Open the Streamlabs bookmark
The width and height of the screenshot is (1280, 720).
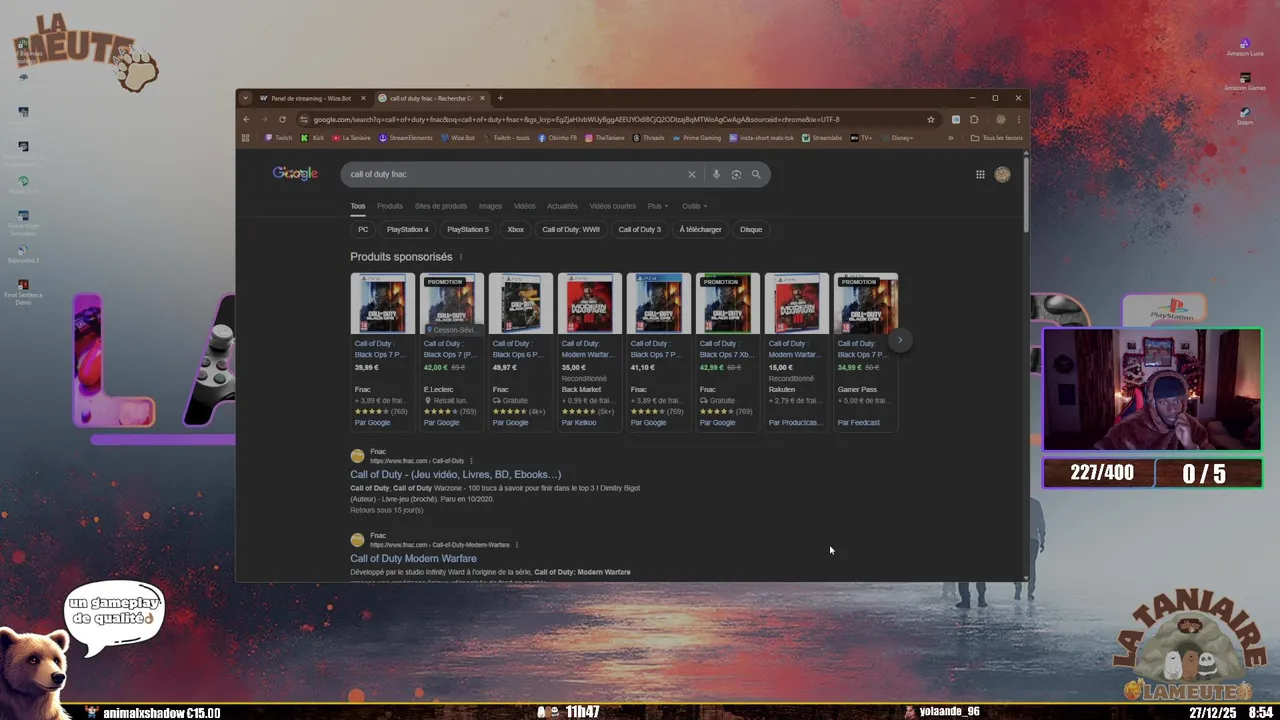(822, 138)
